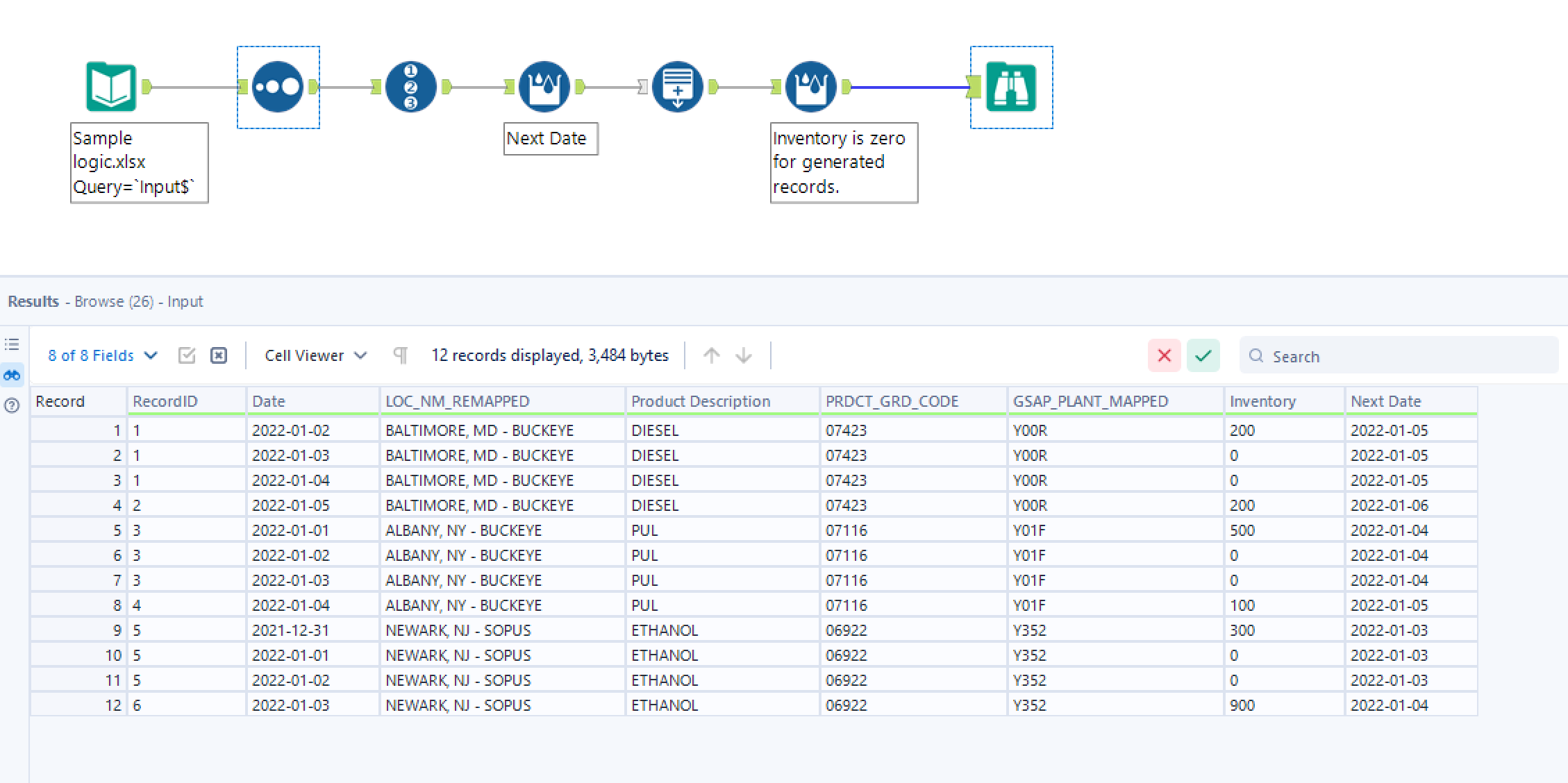Select the Input Data book tool

coord(111,87)
